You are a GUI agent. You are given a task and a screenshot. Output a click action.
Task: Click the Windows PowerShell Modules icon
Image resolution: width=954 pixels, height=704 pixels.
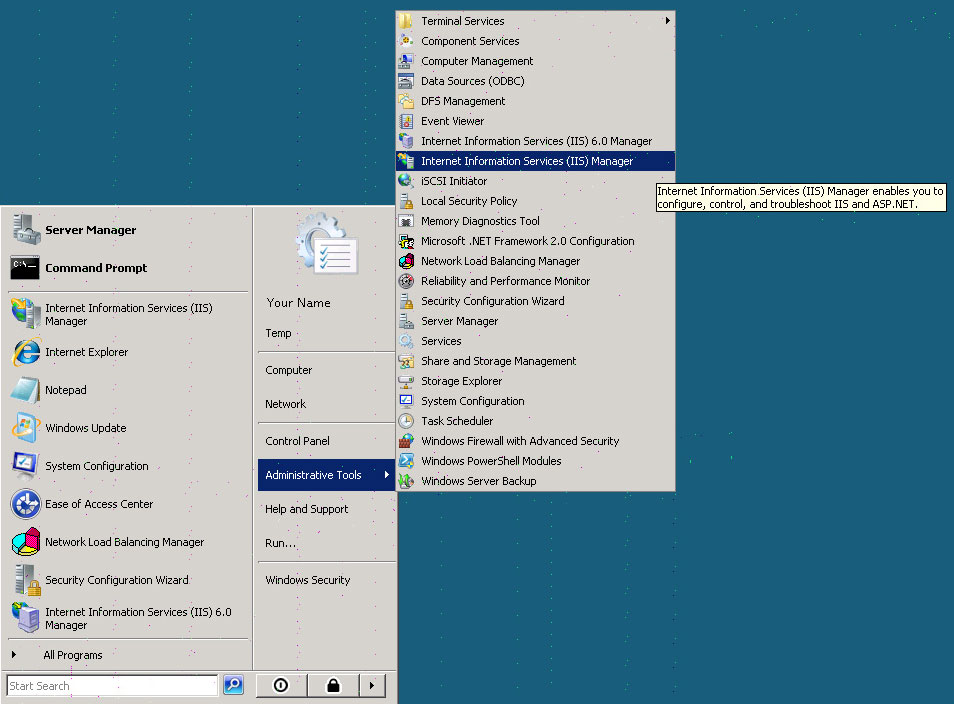406,461
